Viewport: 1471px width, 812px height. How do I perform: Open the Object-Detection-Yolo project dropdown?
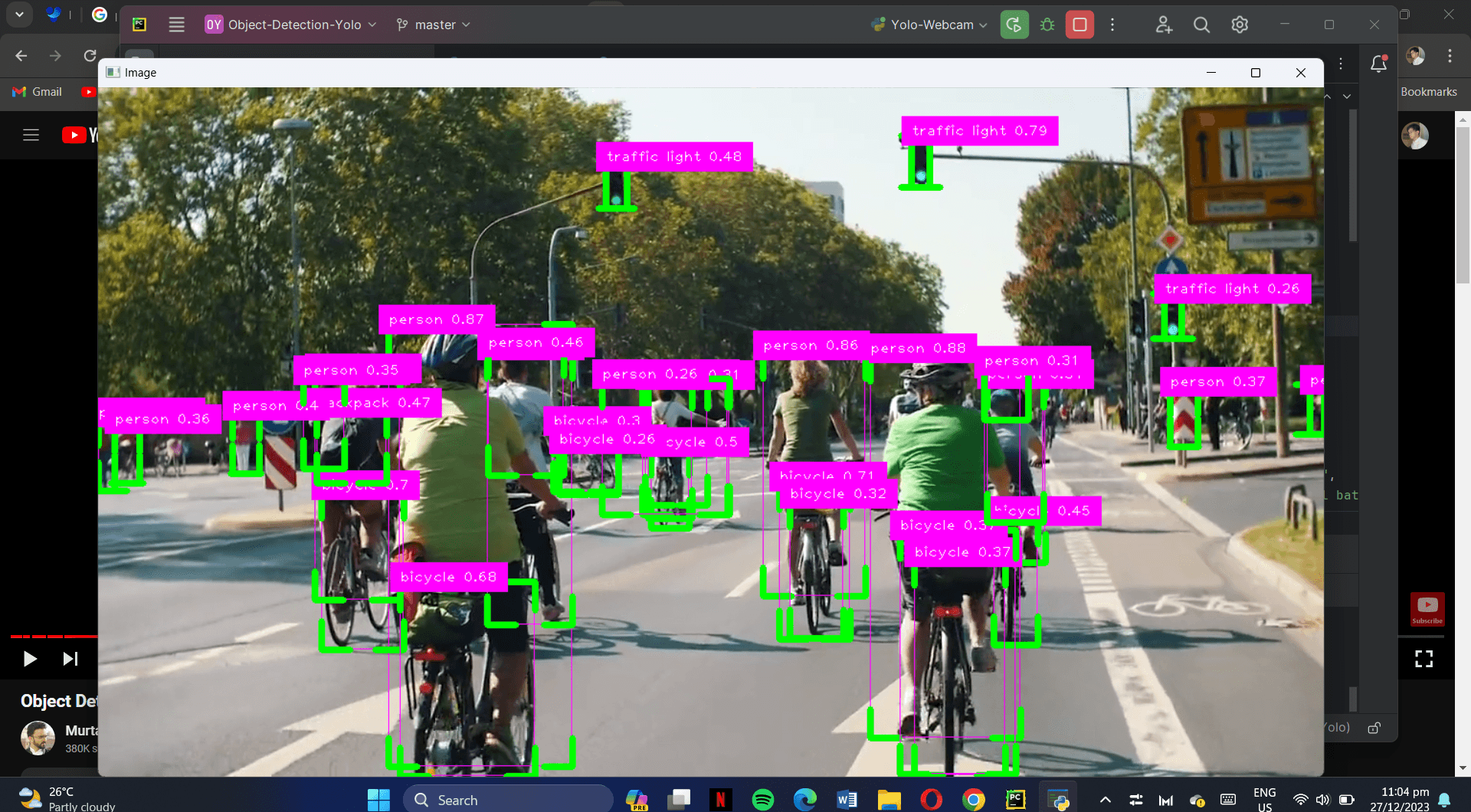(x=291, y=25)
